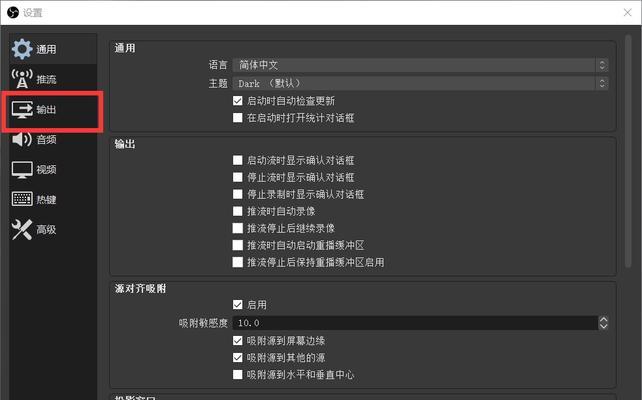Open the 通用 settings tab
642x400 pixels.
click(x=53, y=49)
